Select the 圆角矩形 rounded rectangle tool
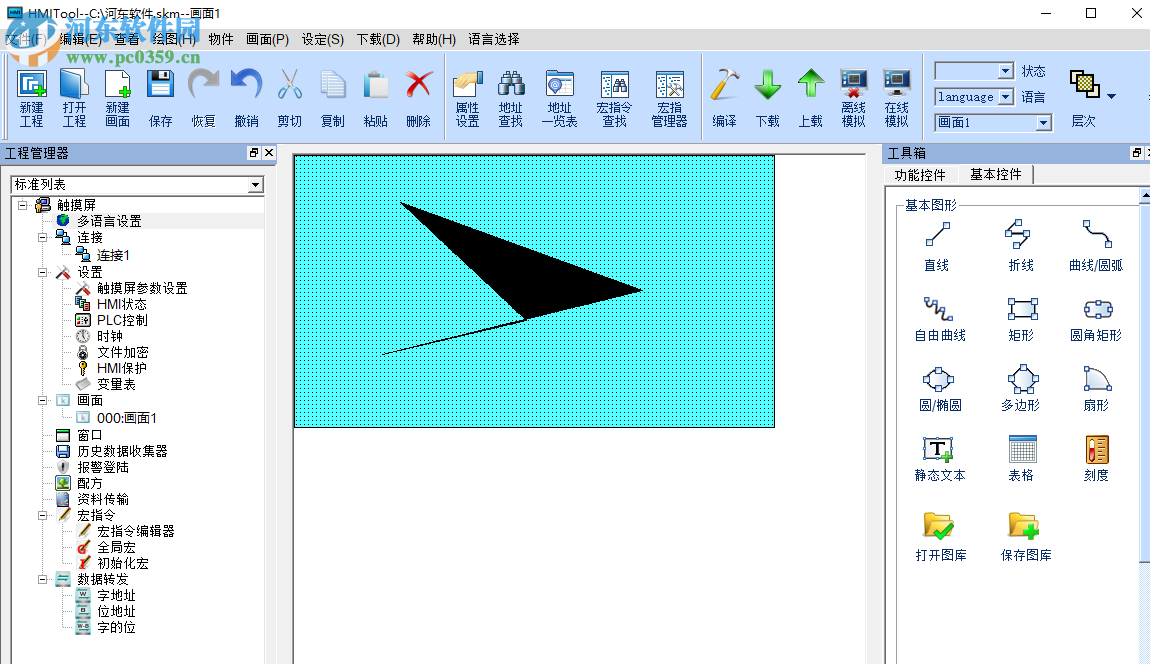This screenshot has height=664, width=1150. tap(1096, 318)
